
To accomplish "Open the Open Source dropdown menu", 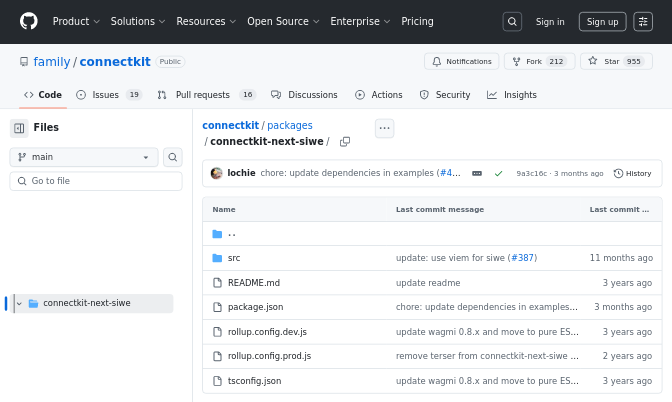I will 283,21.
